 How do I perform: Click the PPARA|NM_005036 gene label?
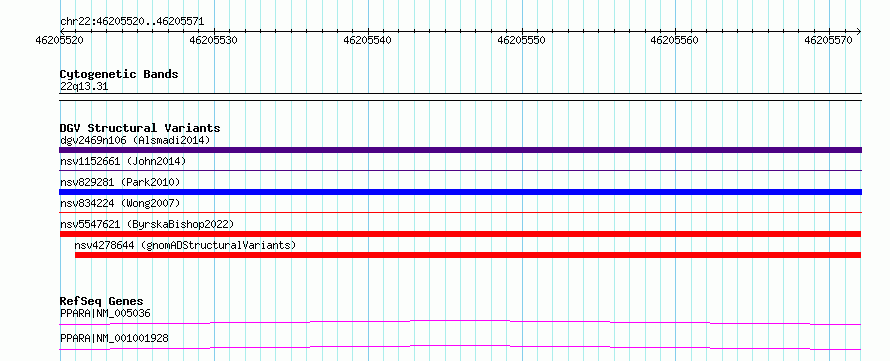click(105, 313)
